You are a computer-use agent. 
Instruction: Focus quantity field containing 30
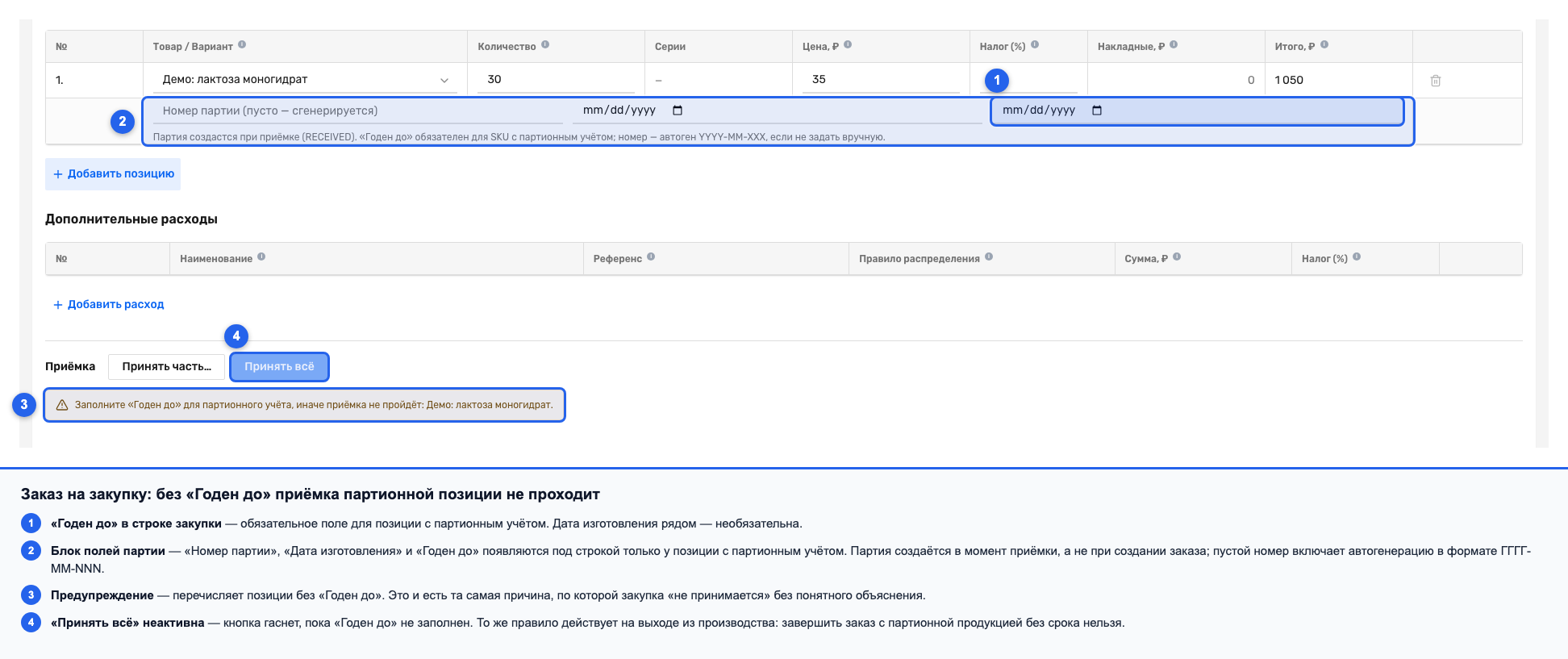coord(556,80)
